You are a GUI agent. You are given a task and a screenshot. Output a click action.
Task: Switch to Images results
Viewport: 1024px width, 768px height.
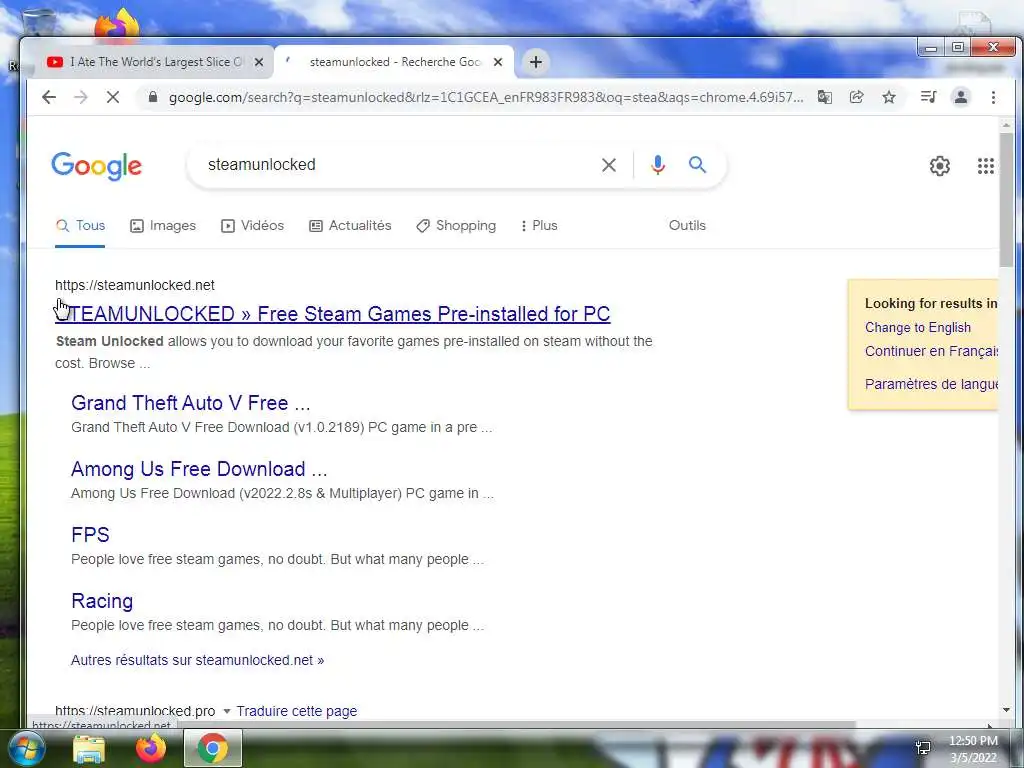coord(163,226)
